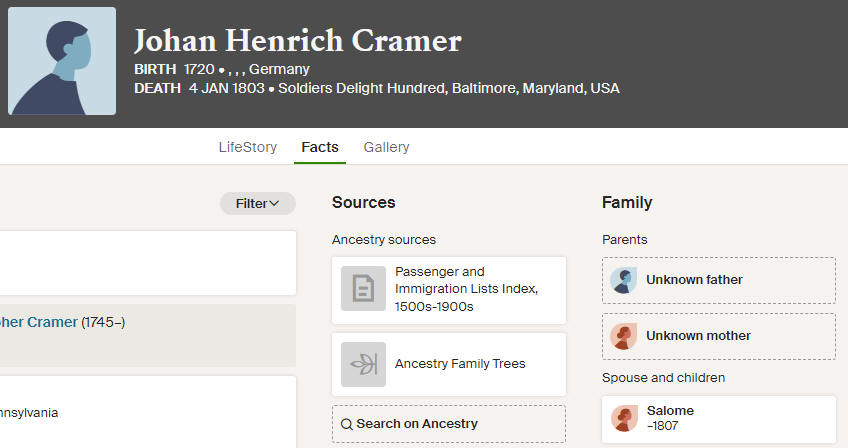This screenshot has width=848, height=448.
Task: Click Johan Henrich Cramer's profile silhouette picture
Action: [x=62, y=61]
